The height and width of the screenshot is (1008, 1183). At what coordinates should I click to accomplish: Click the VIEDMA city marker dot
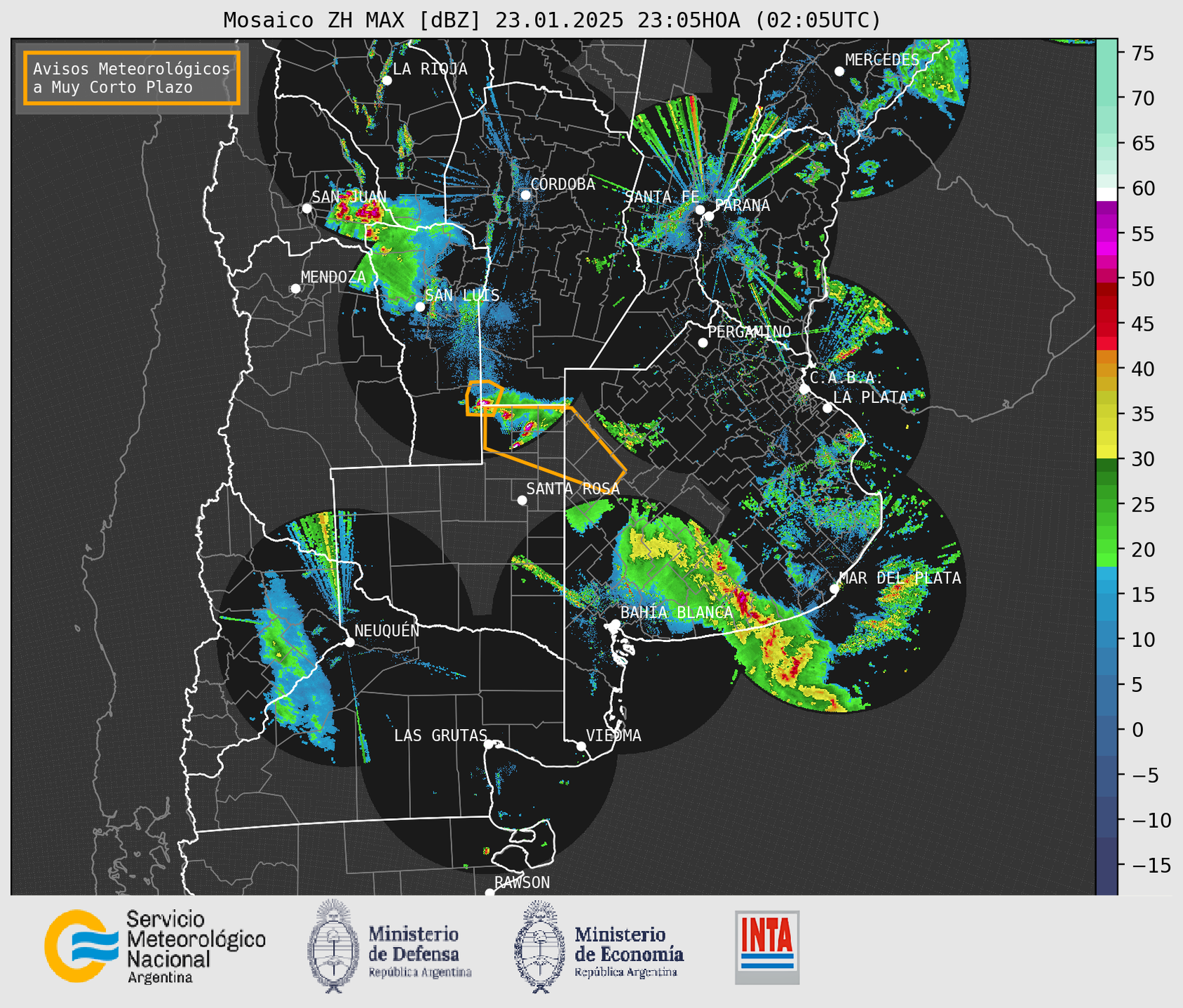[x=581, y=746]
